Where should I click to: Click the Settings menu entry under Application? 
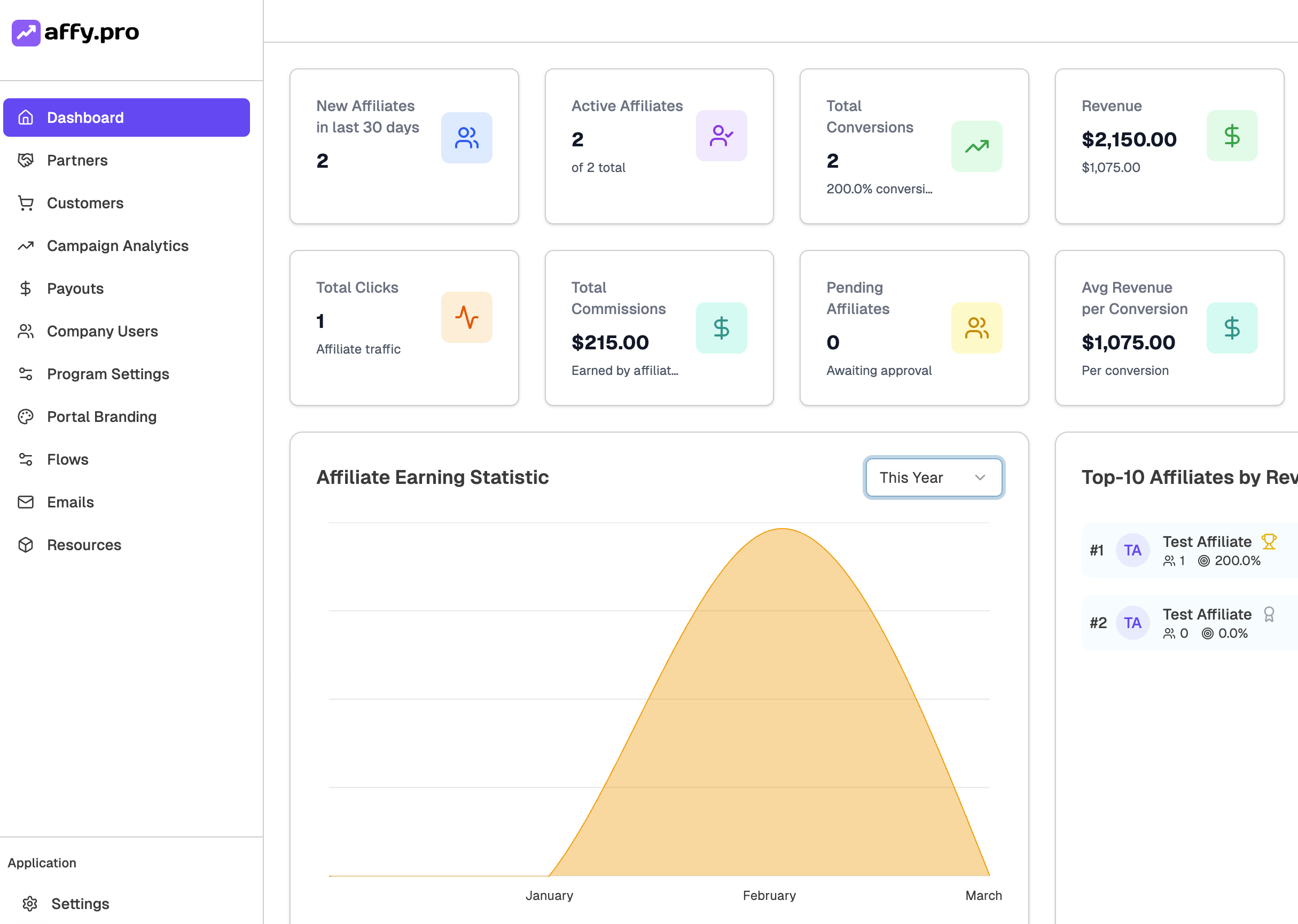click(80, 904)
